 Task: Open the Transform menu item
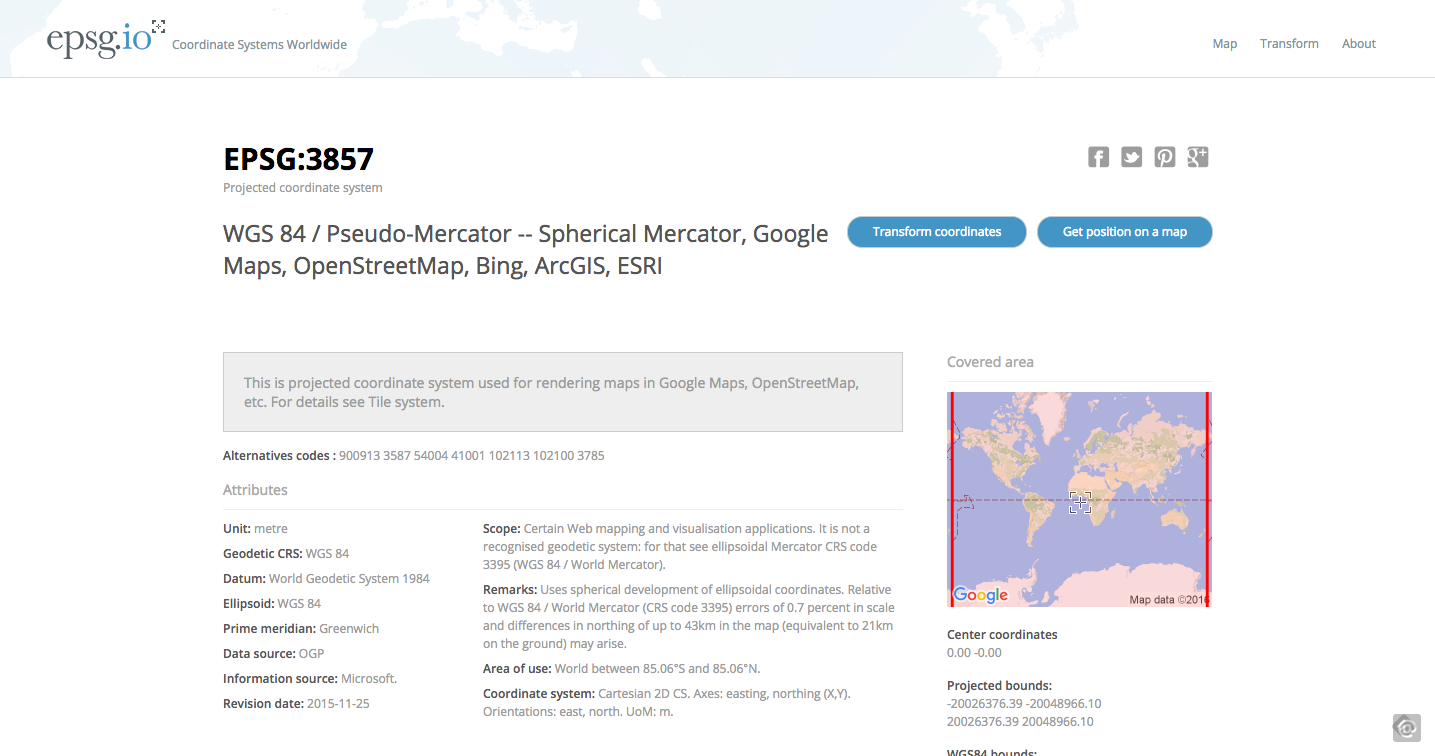[1289, 44]
